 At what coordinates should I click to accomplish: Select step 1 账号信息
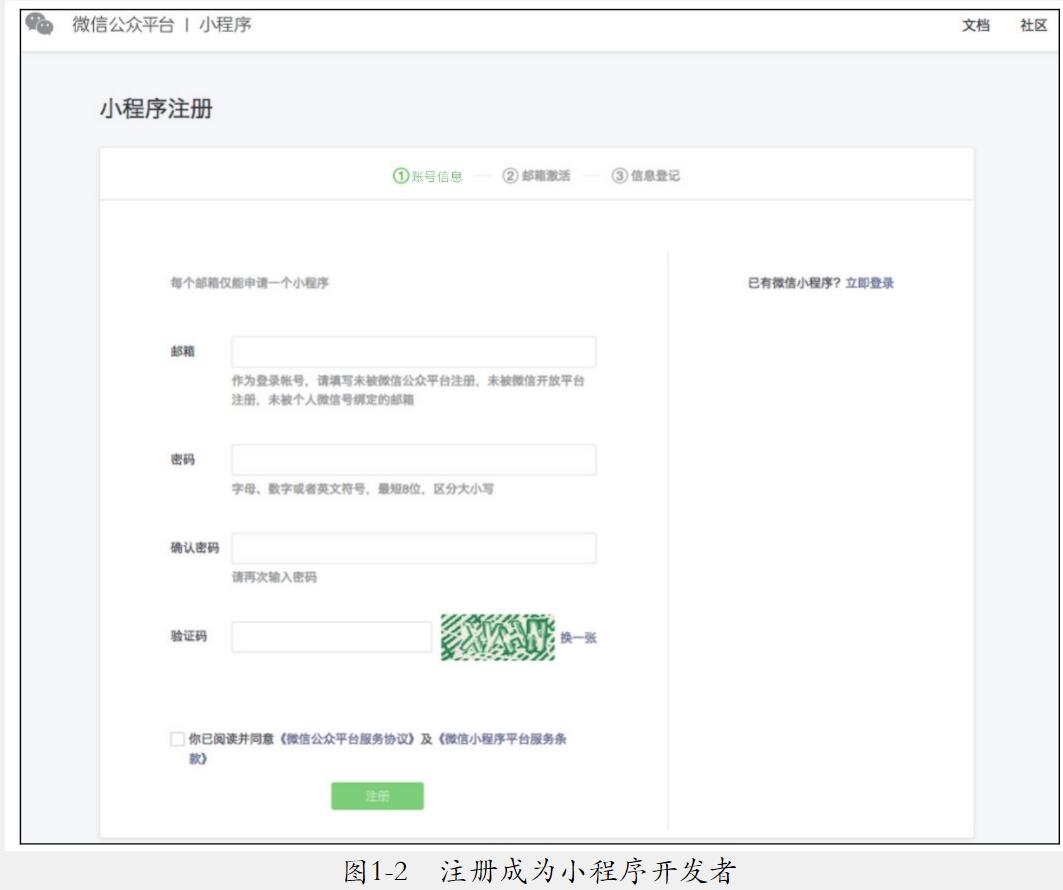click(x=428, y=176)
